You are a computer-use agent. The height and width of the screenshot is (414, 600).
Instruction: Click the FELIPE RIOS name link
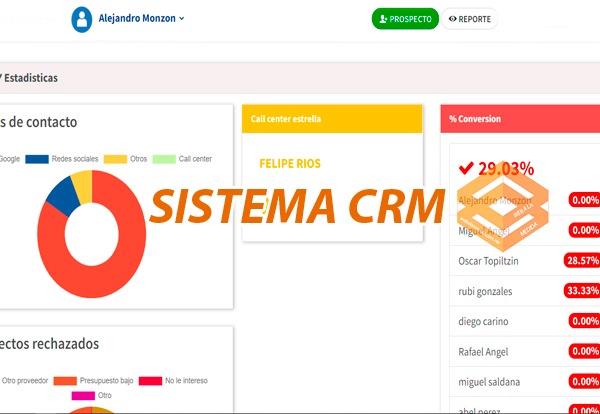[x=289, y=163]
